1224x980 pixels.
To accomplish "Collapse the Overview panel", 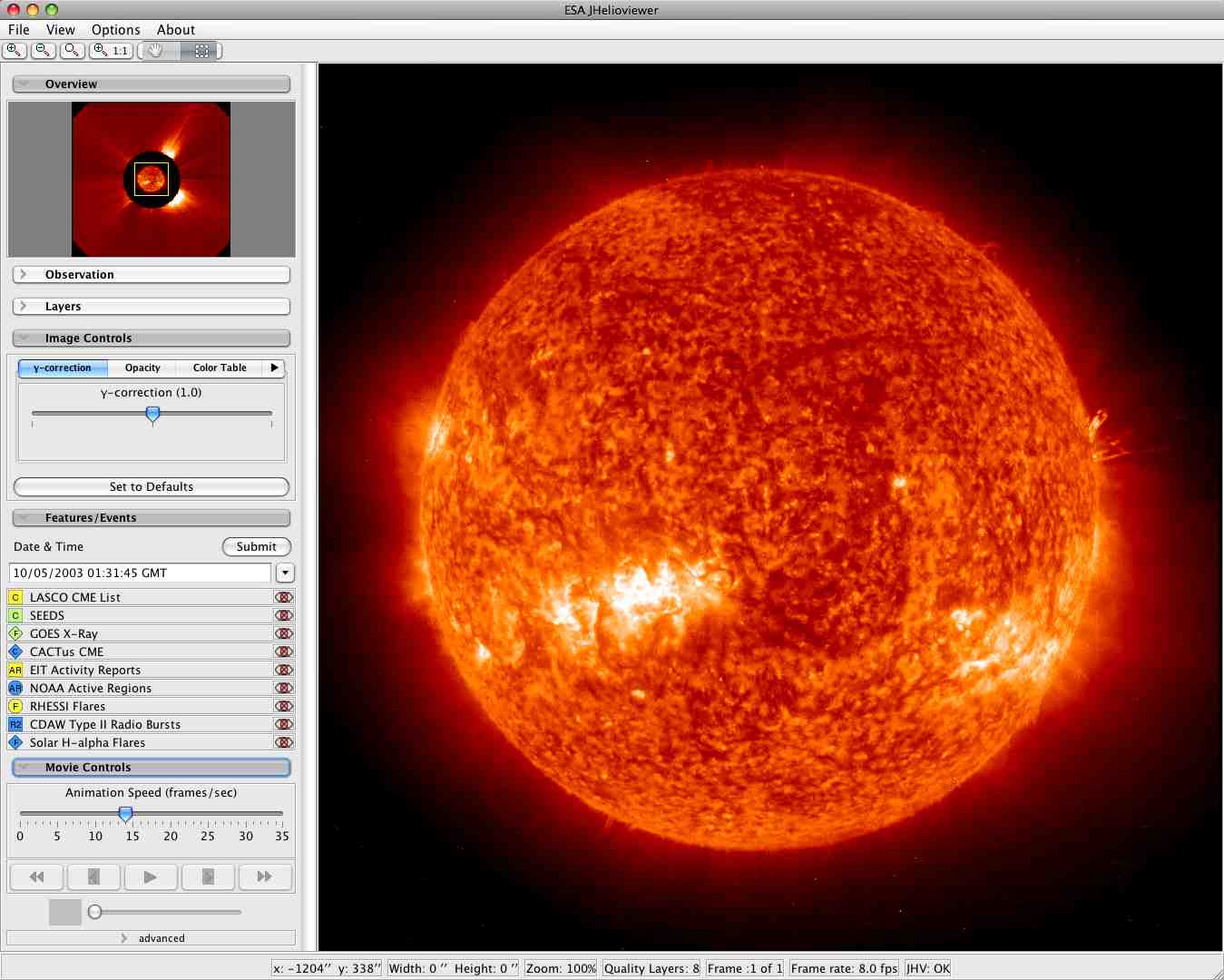I will pos(152,83).
